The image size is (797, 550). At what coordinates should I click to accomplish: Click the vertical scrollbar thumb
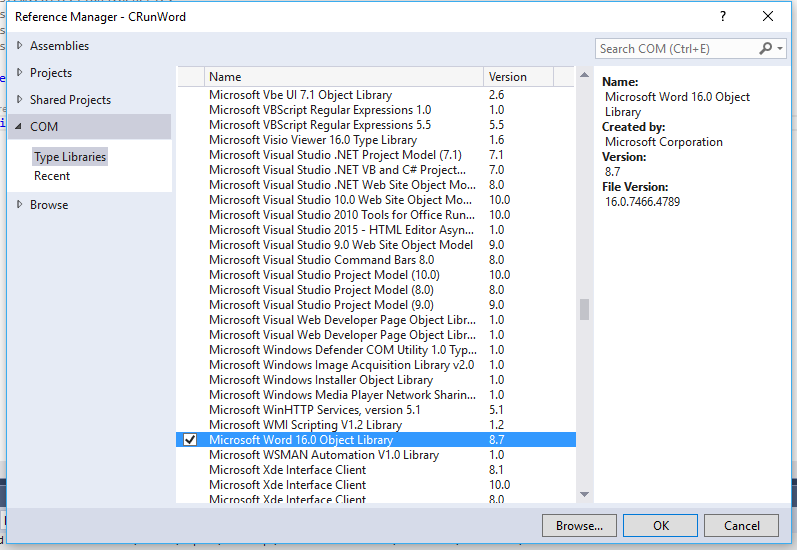tap(585, 309)
